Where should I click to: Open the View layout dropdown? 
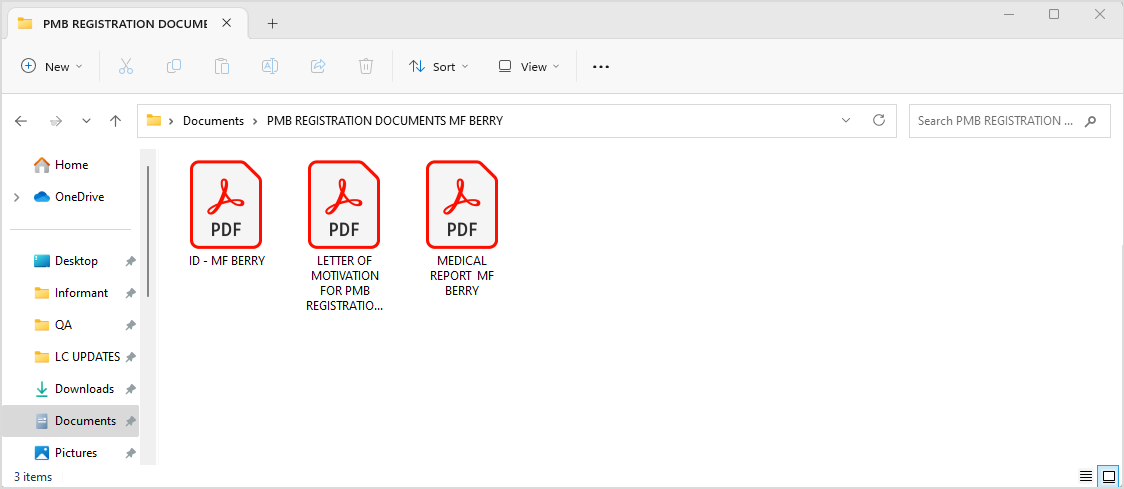(529, 67)
